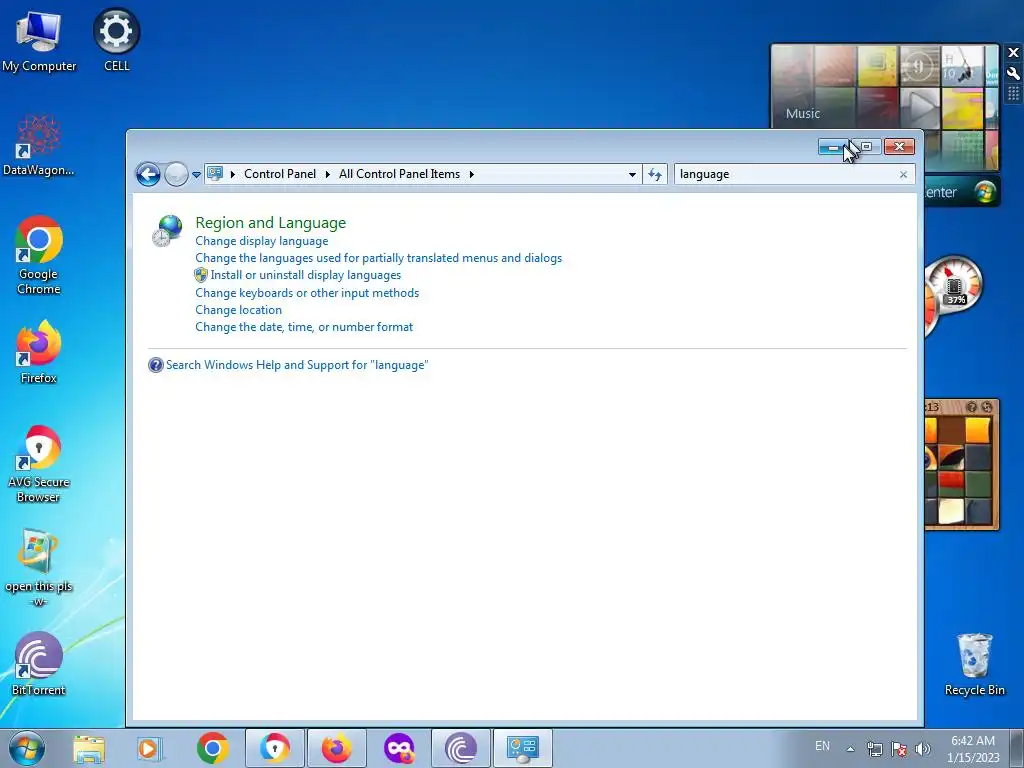Viewport: 1024px width, 768px height.
Task: Open the purple mask app in taskbar
Action: [399, 748]
